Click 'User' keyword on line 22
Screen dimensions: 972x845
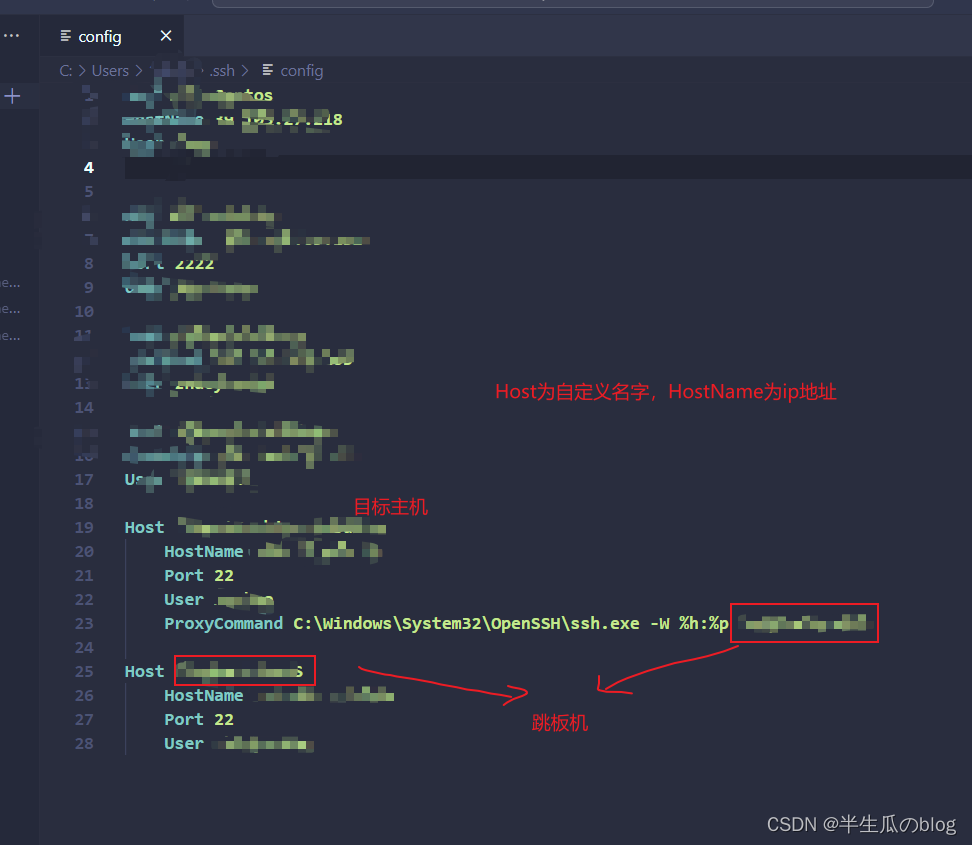[184, 599]
